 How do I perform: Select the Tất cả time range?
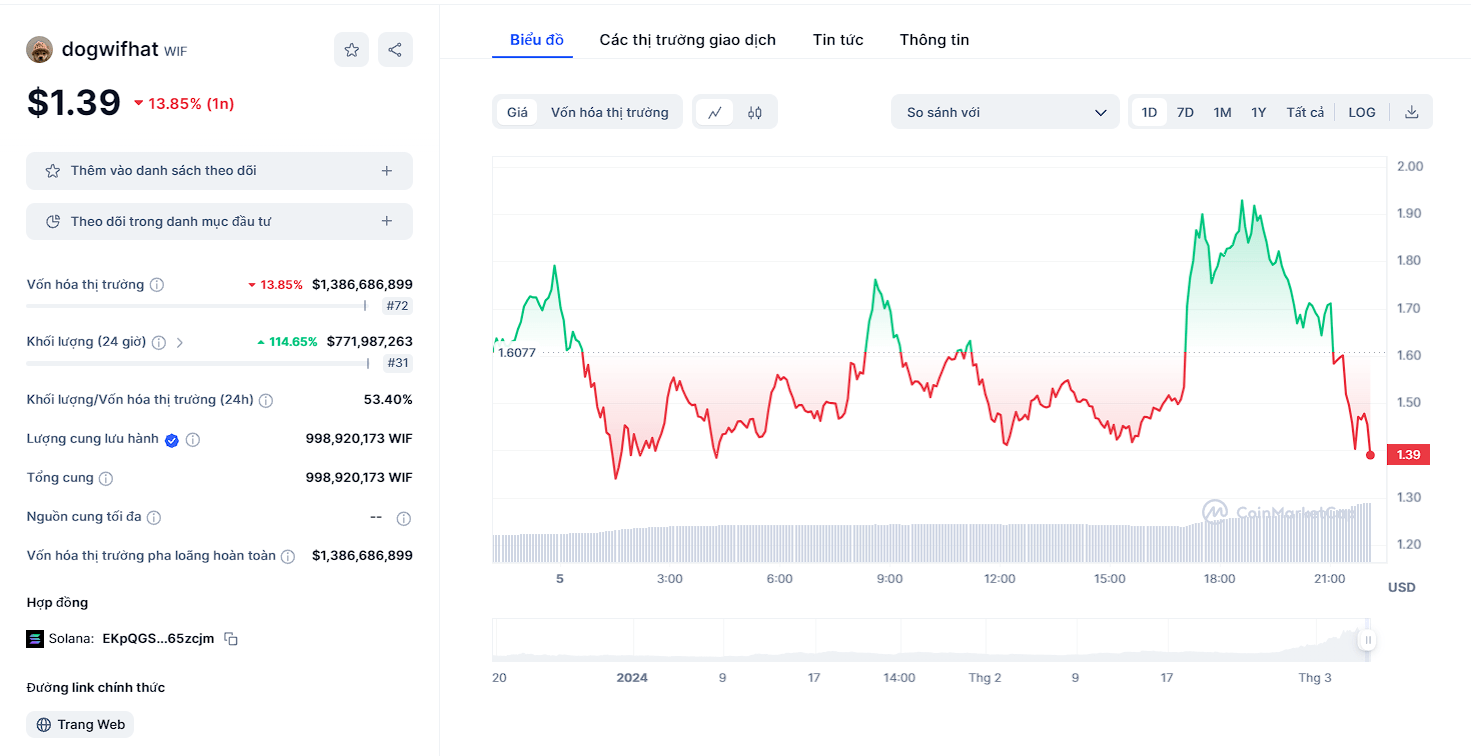pos(1305,112)
